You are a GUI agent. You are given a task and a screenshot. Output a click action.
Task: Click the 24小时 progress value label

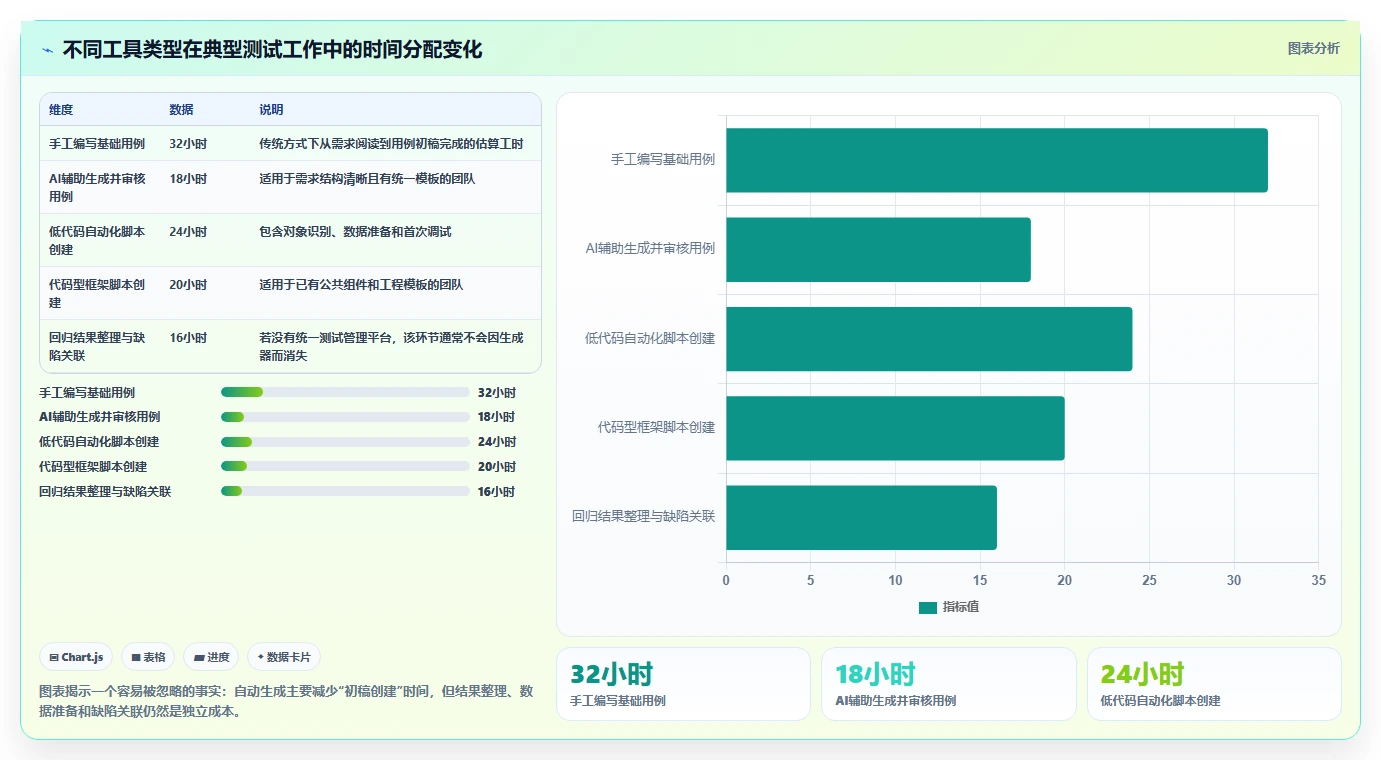tap(496, 442)
